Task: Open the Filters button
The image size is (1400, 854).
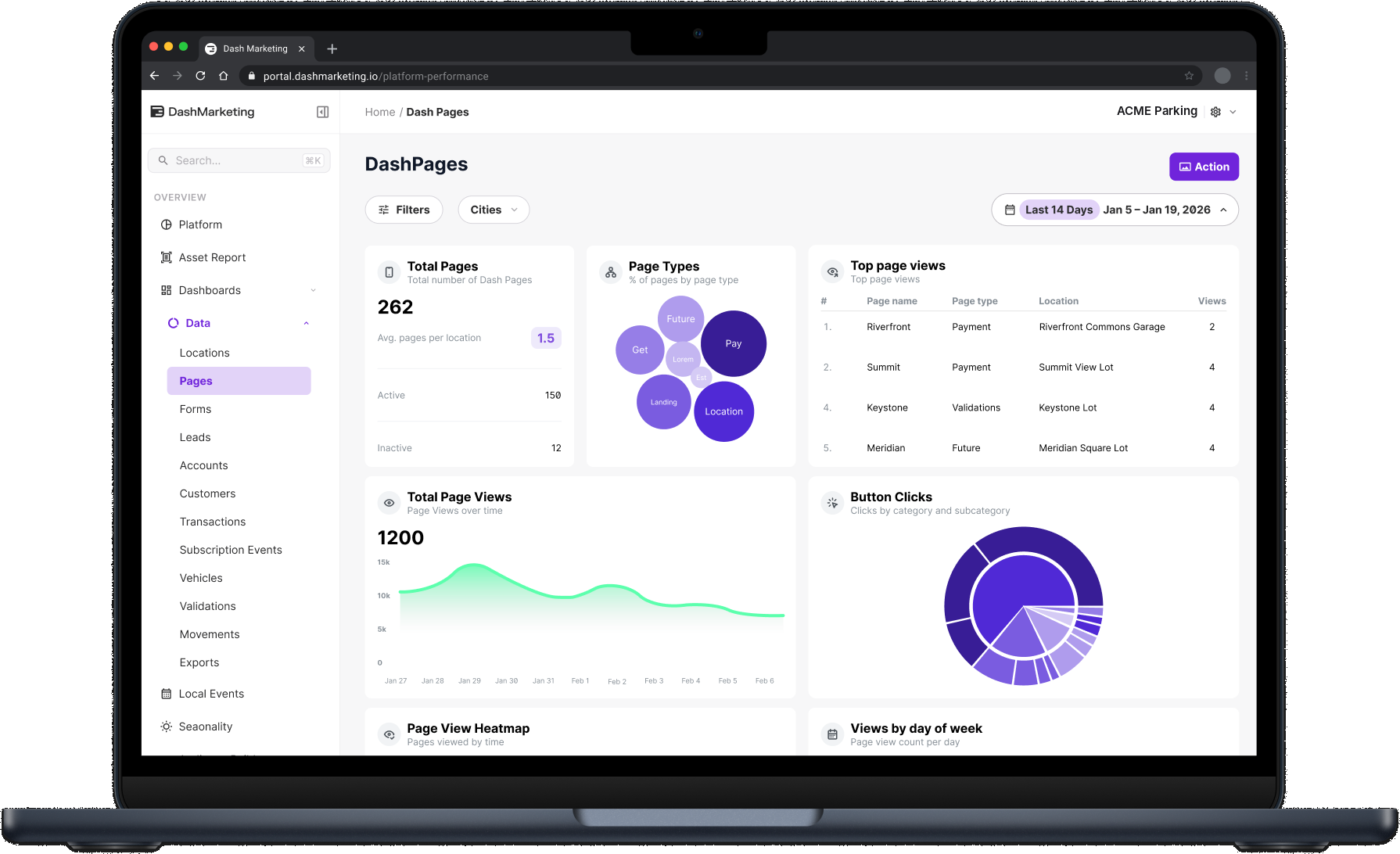Action: [x=404, y=210]
